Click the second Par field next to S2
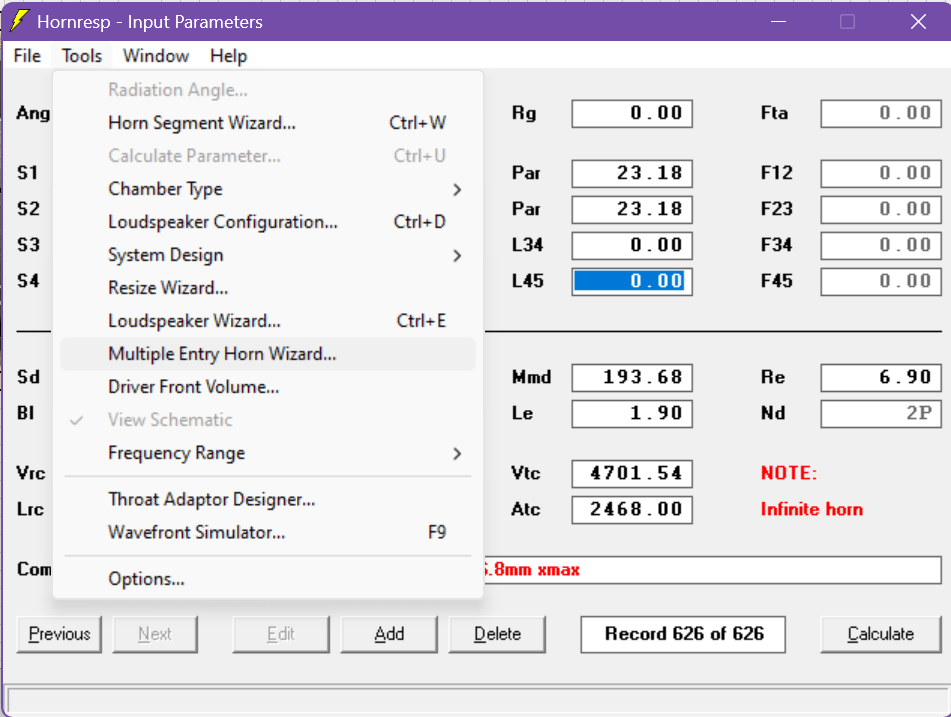The height and width of the screenshot is (717, 951). coord(632,209)
